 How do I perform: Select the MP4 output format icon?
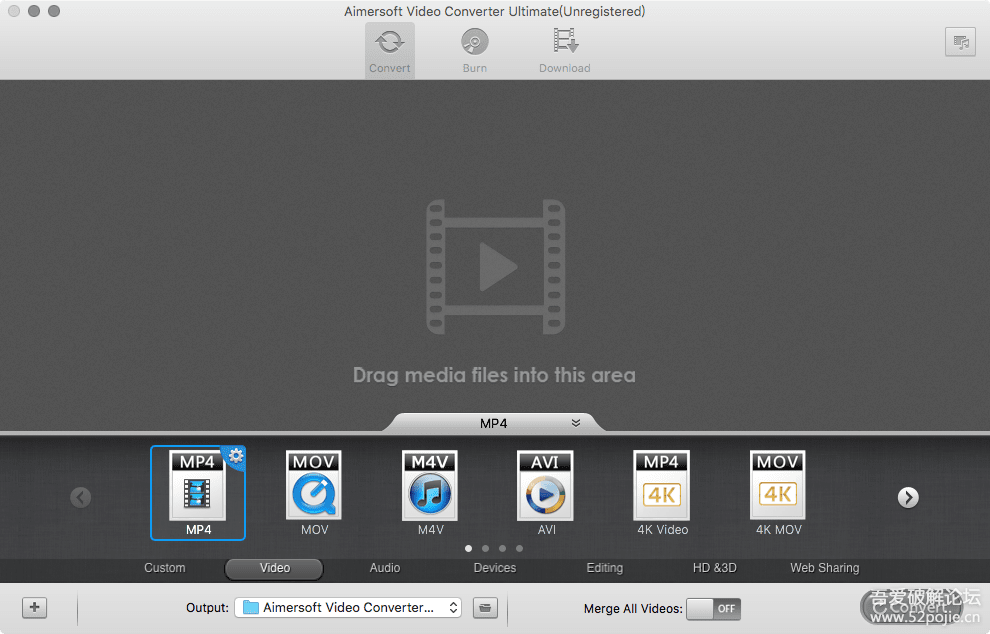tap(198, 493)
